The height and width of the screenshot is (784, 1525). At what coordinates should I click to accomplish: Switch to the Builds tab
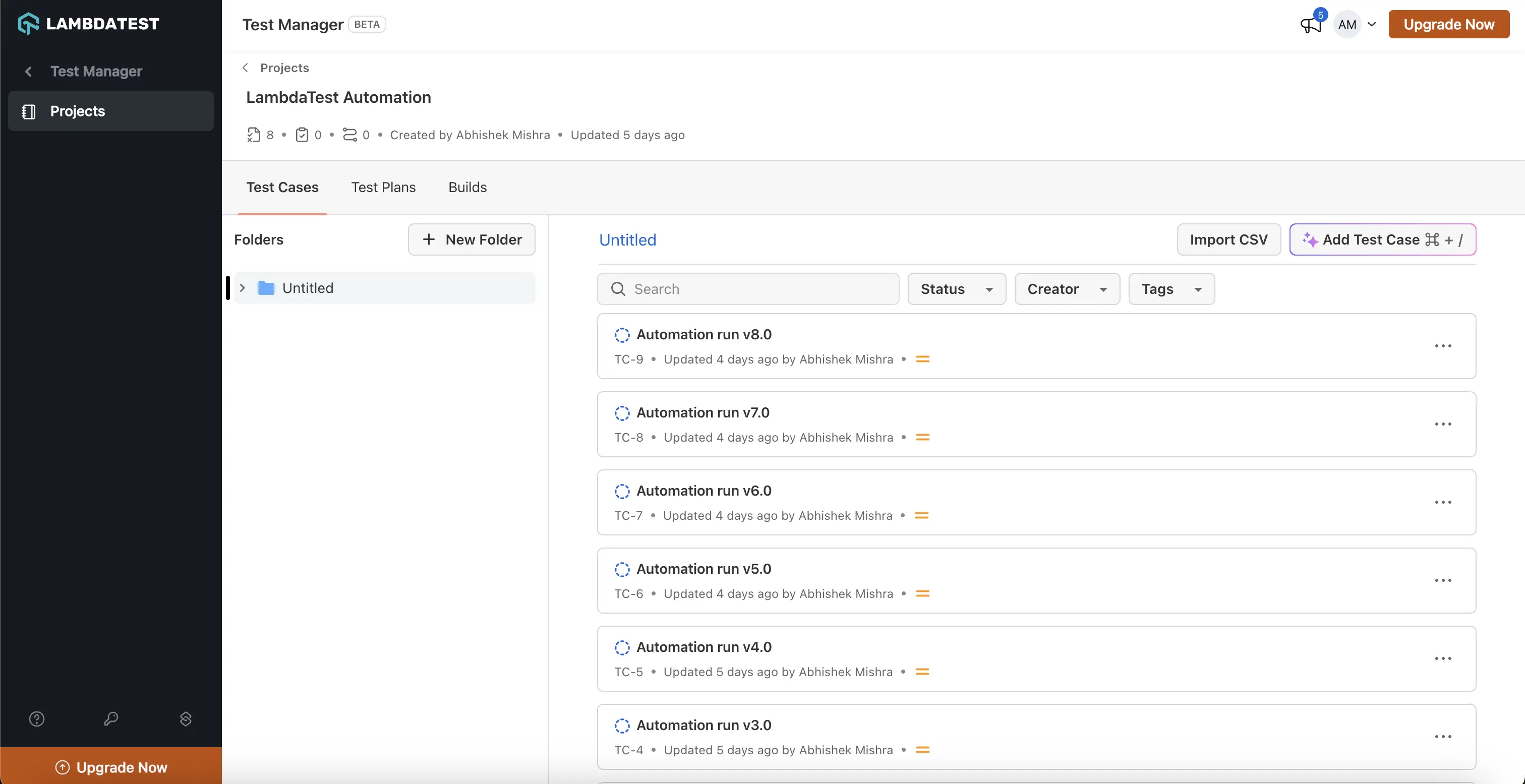[x=467, y=188]
